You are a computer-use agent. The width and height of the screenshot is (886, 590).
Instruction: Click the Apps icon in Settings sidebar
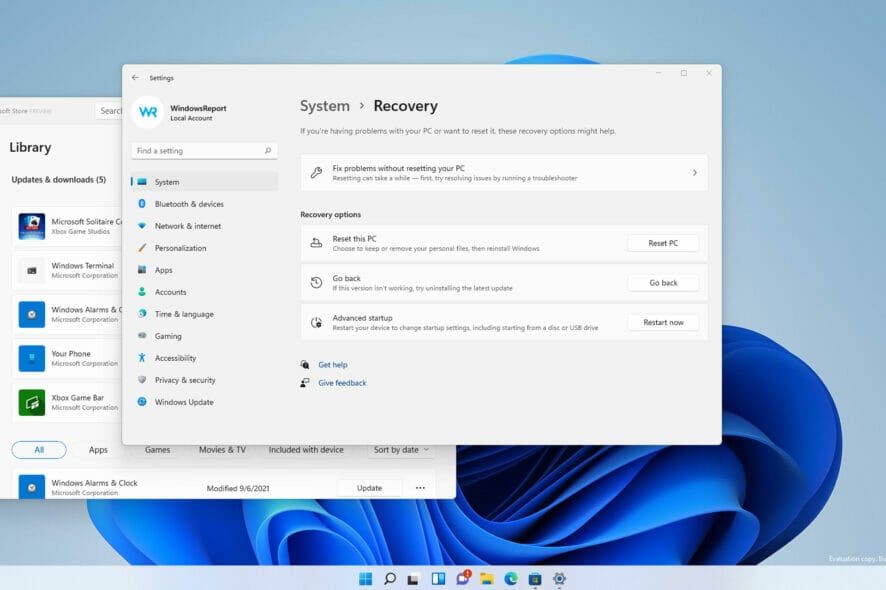pos(142,270)
